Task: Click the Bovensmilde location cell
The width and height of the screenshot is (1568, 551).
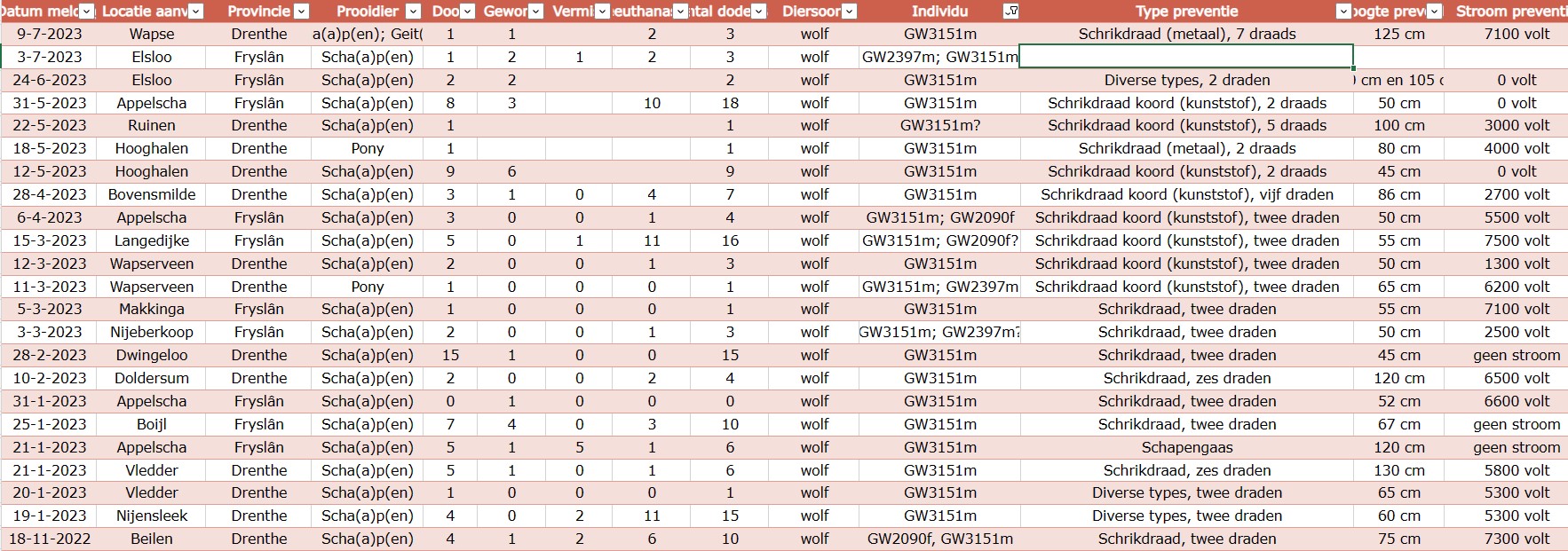Action: point(152,194)
